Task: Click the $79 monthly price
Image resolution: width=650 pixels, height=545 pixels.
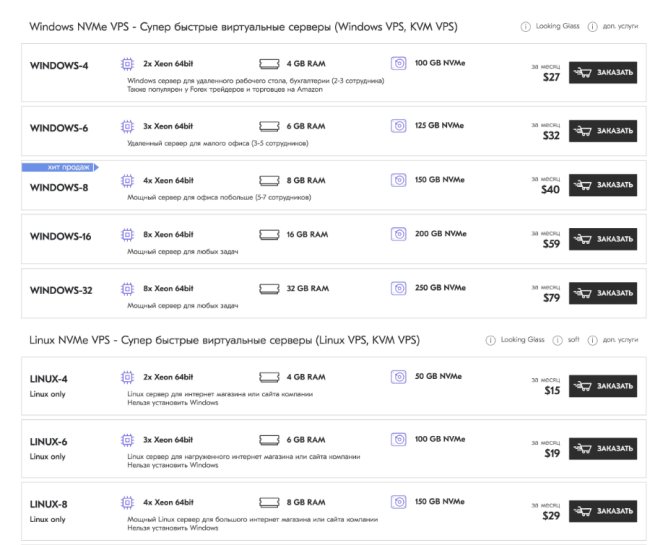Action: (x=551, y=298)
